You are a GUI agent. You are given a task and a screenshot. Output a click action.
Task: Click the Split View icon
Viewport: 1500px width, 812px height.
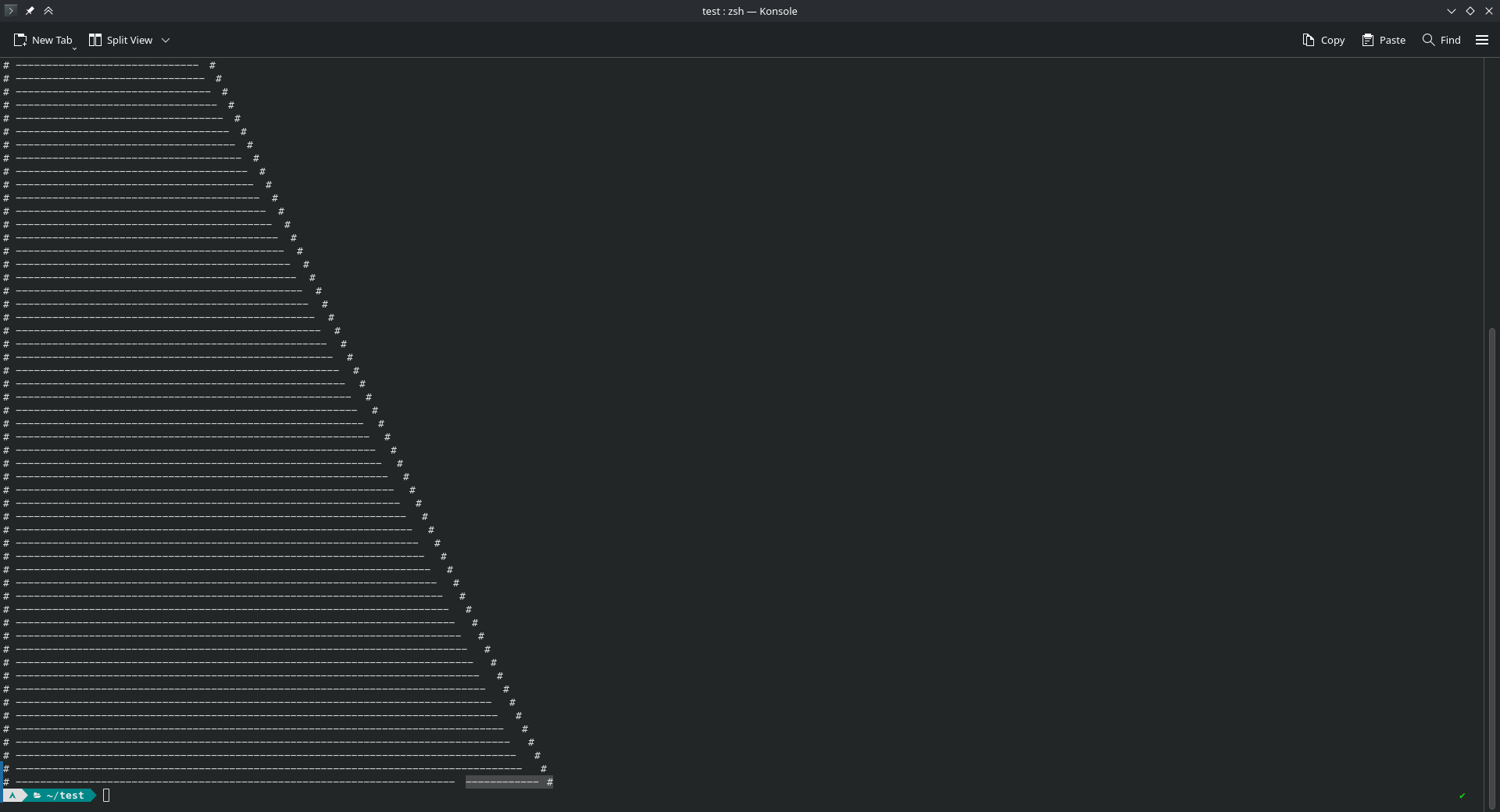[95, 40]
